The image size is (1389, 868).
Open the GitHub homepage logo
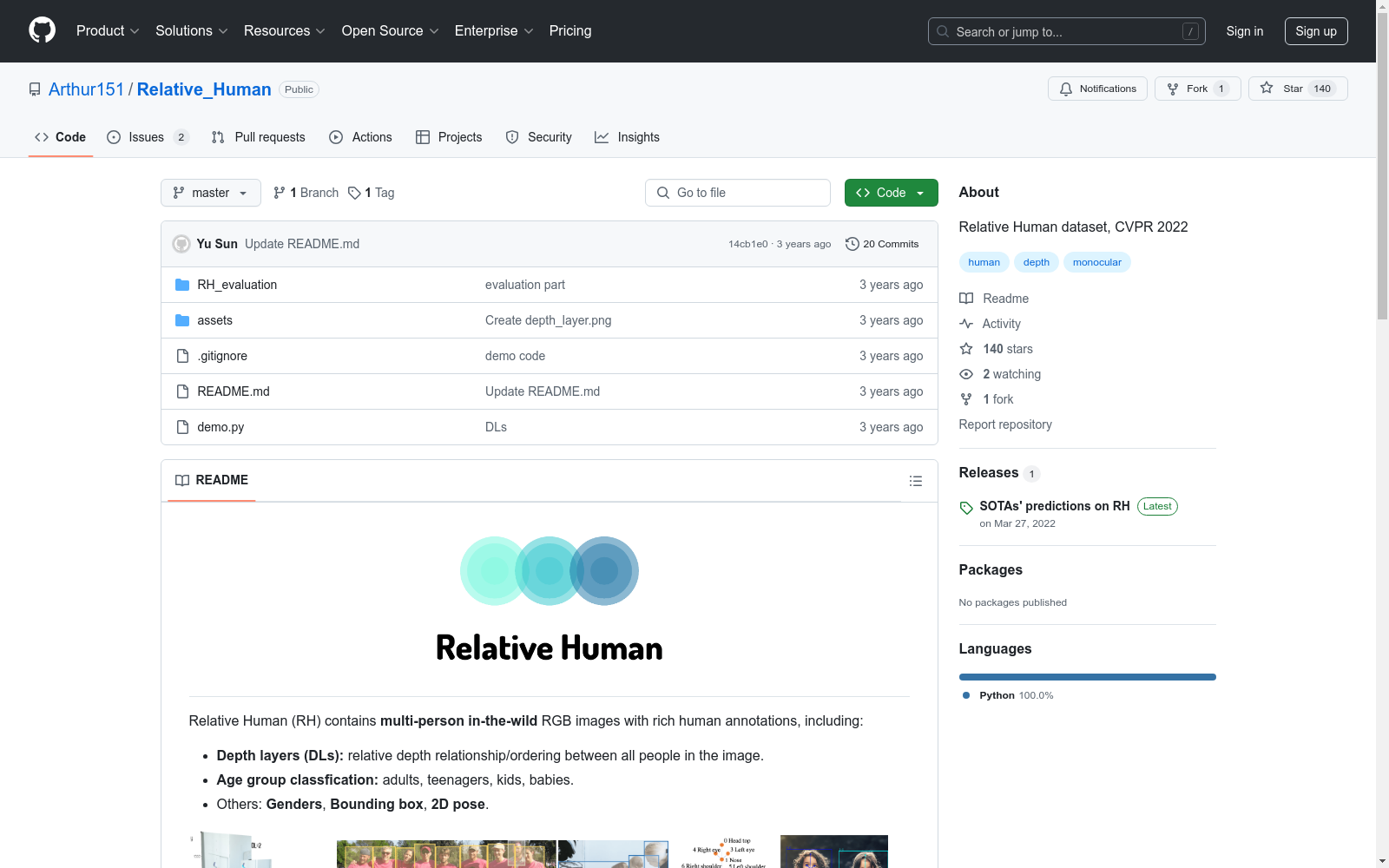click(x=42, y=30)
